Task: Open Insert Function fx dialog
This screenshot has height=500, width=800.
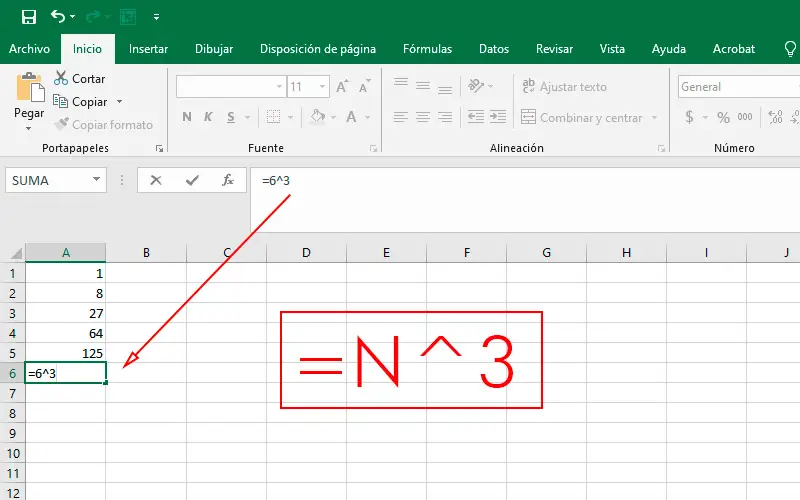Action: [x=228, y=180]
